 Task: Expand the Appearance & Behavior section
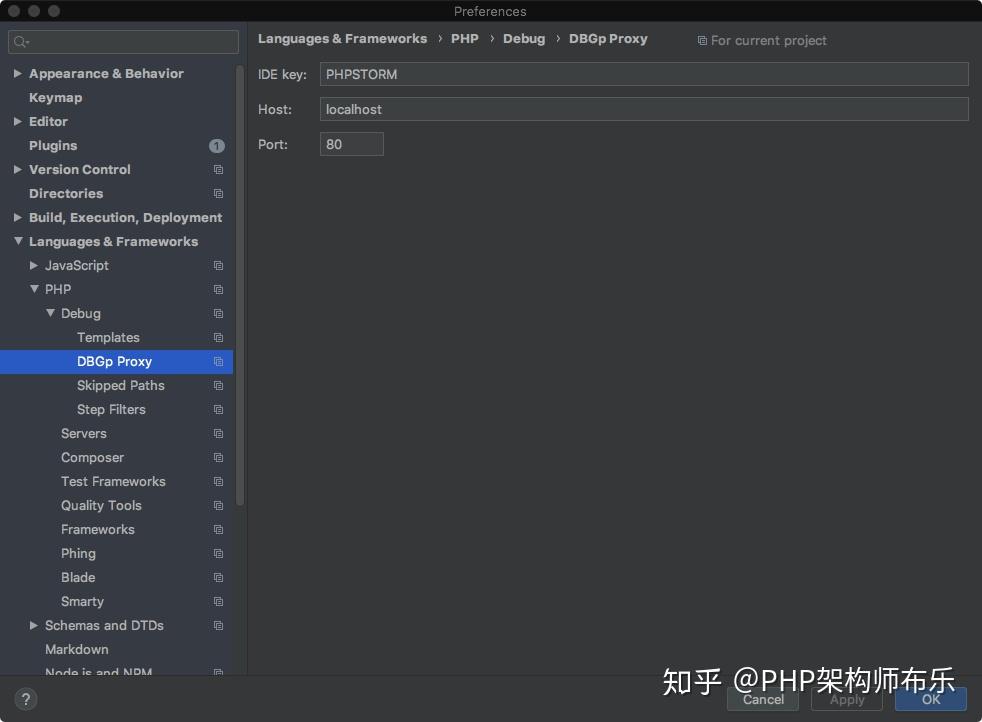click(x=16, y=73)
